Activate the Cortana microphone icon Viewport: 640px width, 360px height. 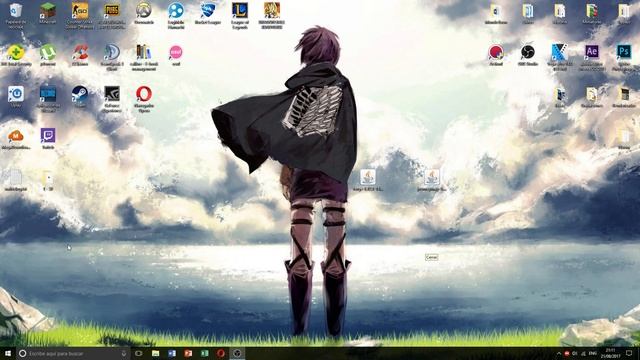124,353
